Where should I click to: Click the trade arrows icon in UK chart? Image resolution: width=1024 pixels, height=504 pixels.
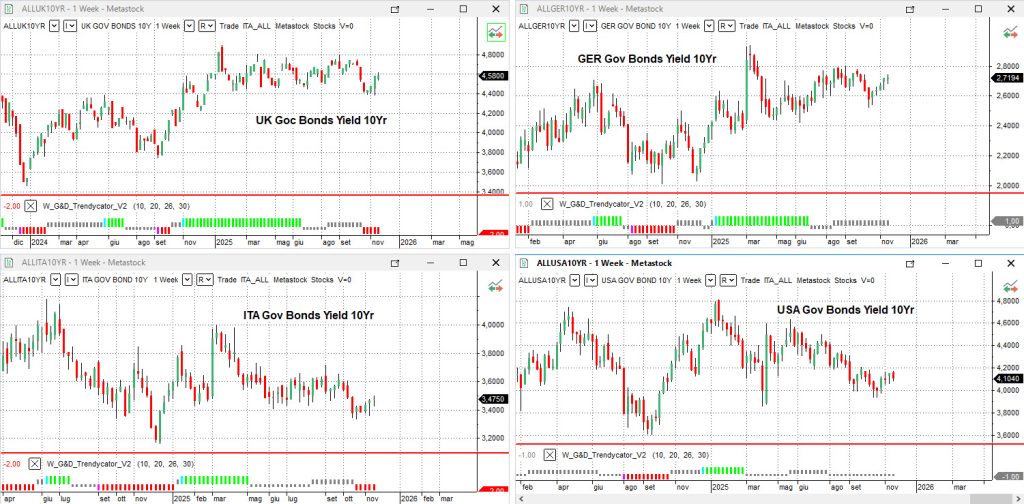[494, 32]
